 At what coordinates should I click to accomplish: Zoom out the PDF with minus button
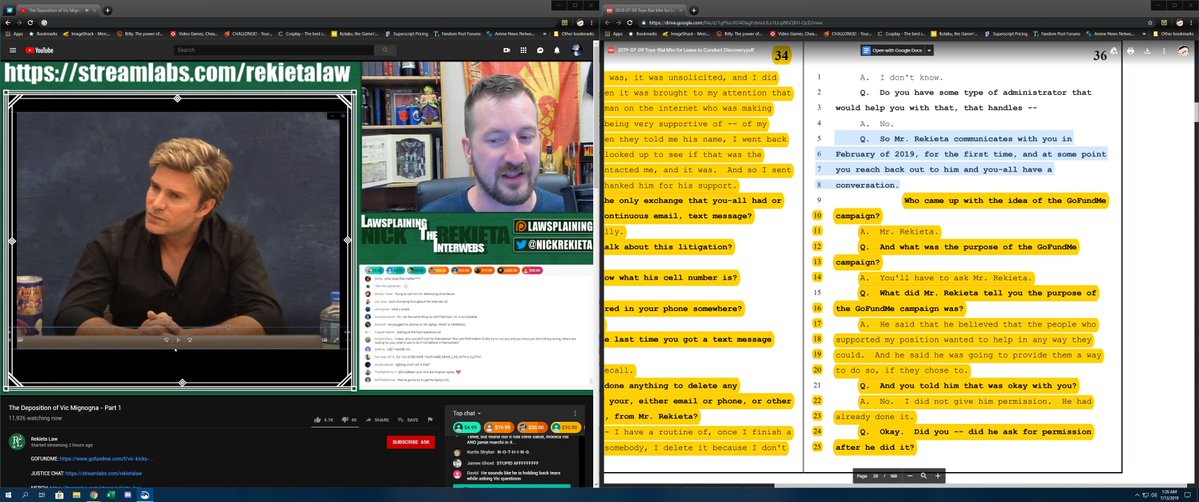pos(910,476)
